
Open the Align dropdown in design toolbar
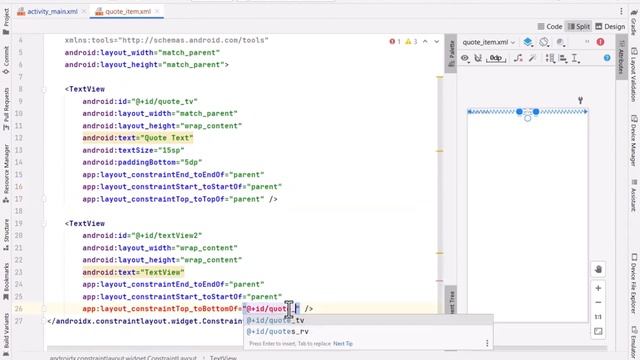coord(563,58)
